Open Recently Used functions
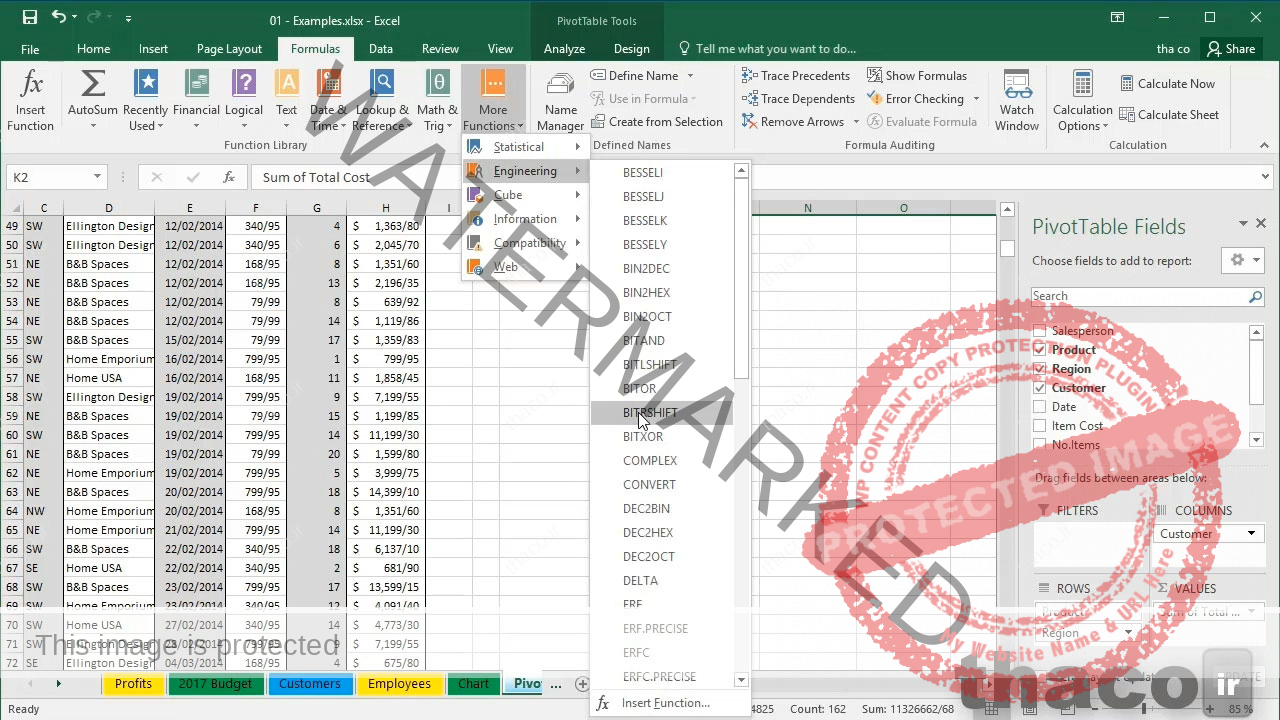 (146, 100)
